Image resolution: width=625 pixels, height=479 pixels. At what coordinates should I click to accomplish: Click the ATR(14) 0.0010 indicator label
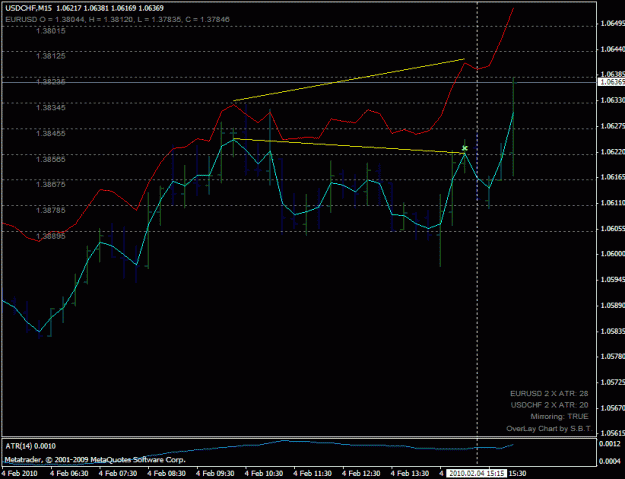pyautogui.click(x=30, y=446)
